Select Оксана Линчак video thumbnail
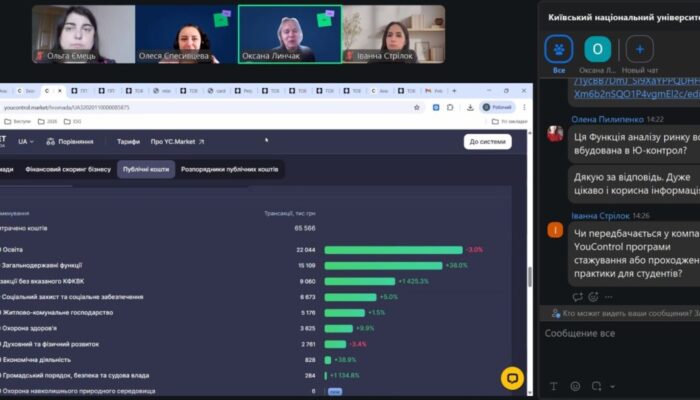The width and height of the screenshot is (700, 400). coord(289,34)
